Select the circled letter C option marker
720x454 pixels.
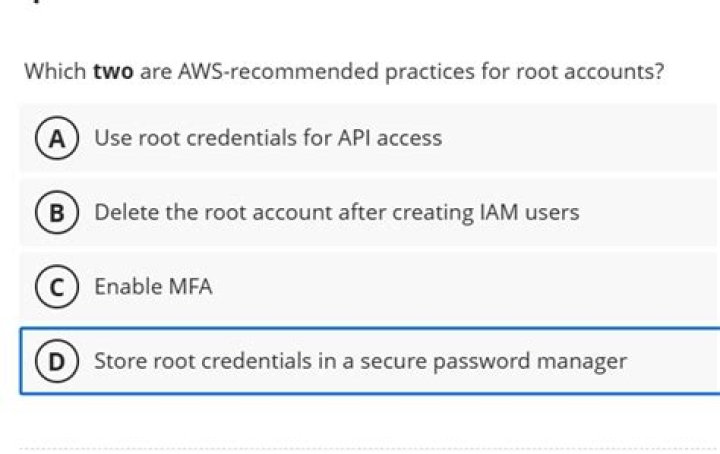click(x=51, y=287)
